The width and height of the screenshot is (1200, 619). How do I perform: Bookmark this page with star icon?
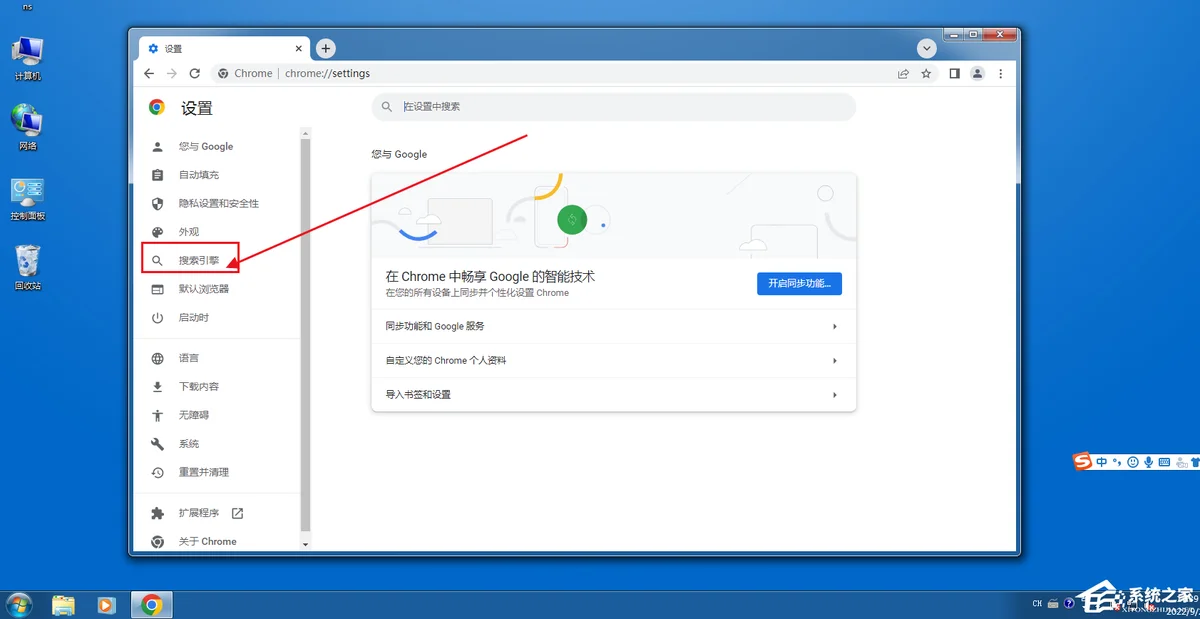[926, 73]
